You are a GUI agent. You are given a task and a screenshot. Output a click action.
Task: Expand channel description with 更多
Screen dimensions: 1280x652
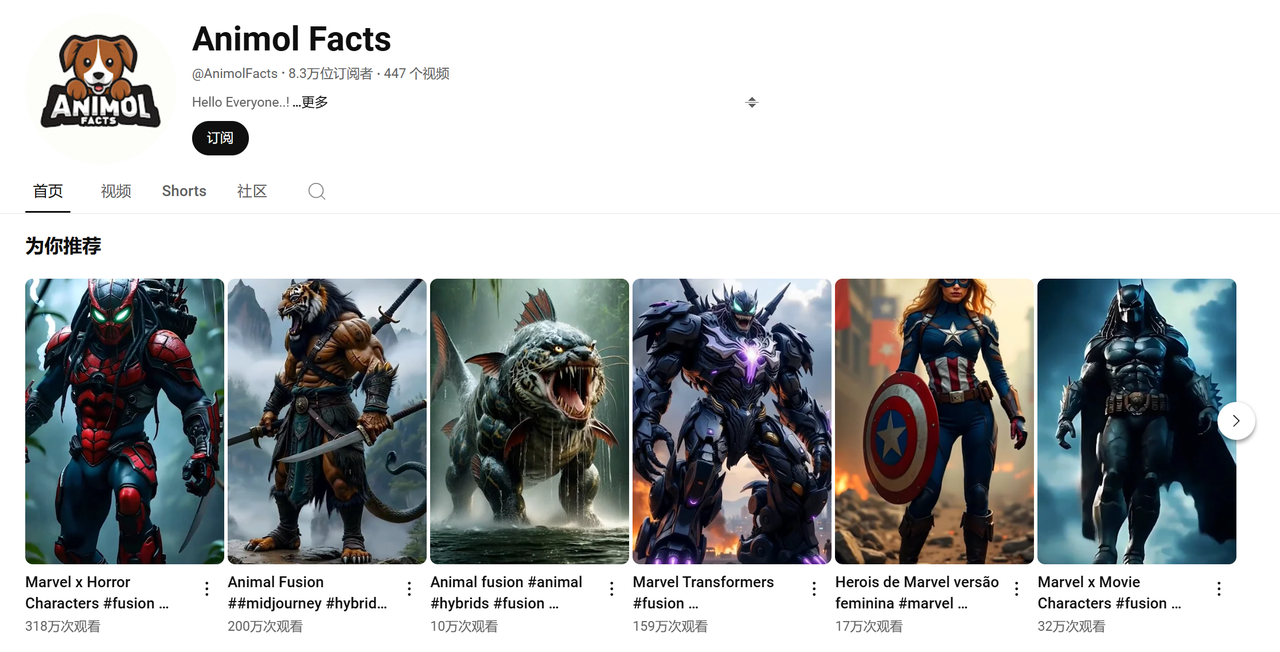click(x=311, y=102)
